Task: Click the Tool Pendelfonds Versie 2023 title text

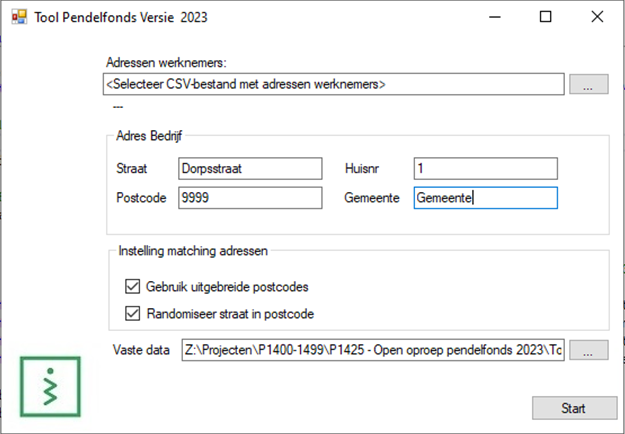Action: pos(121,18)
